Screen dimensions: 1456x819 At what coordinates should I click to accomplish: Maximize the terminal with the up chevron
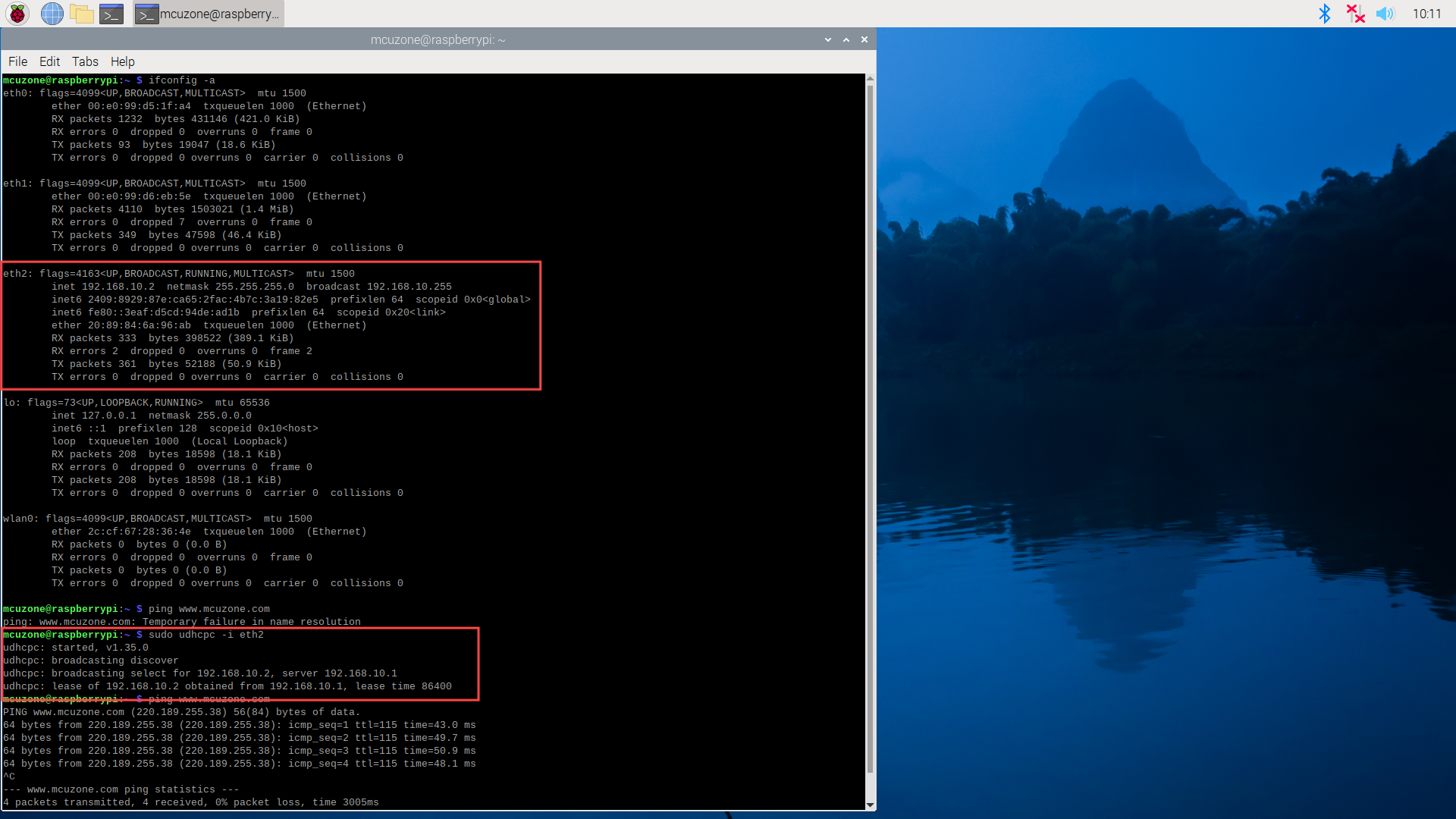[846, 39]
